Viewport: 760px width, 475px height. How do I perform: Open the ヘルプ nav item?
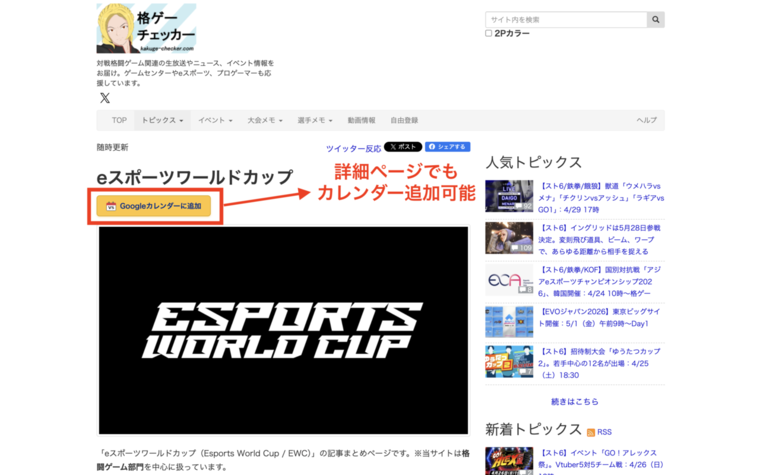coord(647,120)
